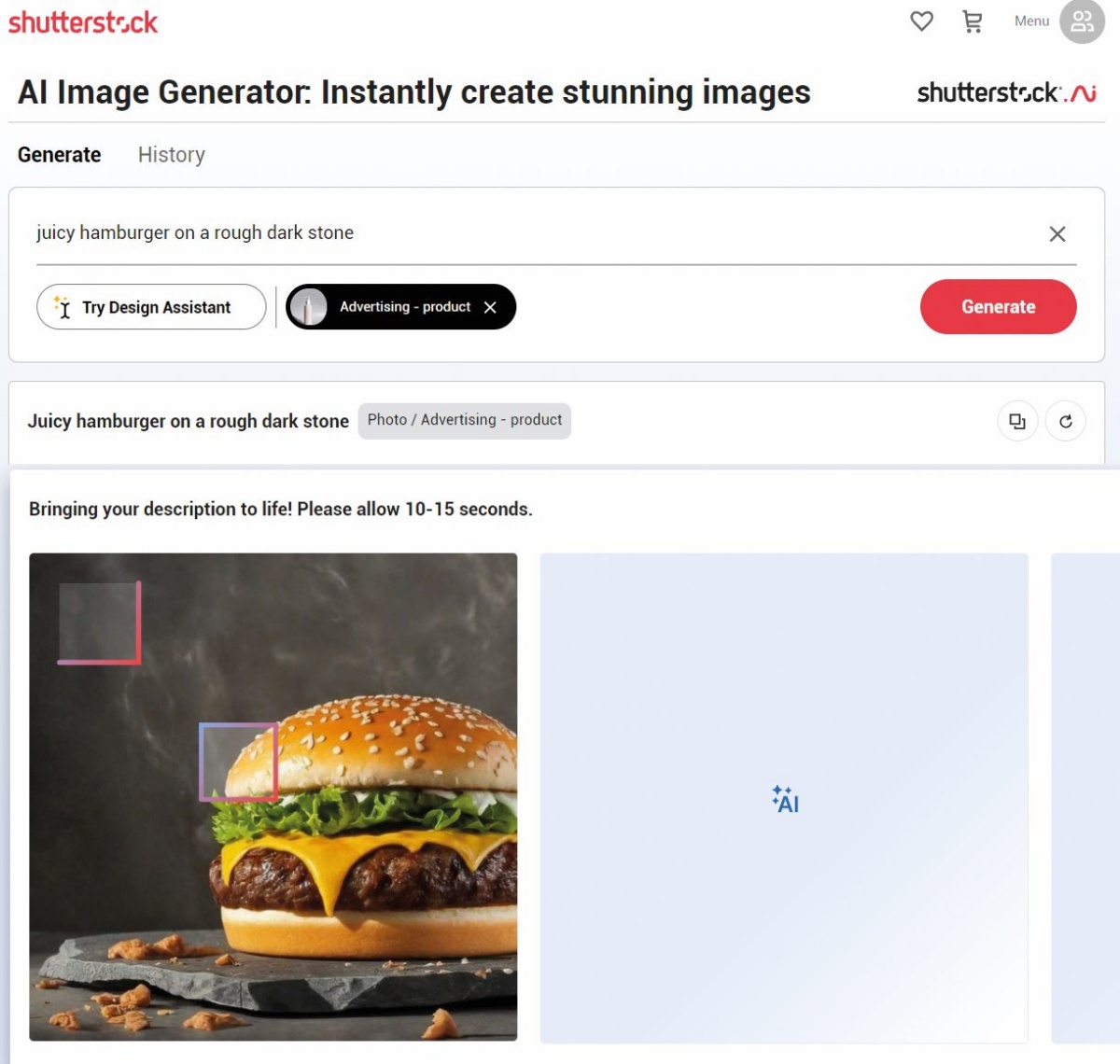The width and height of the screenshot is (1120, 1064).
Task: Clear the prompt with the X icon
Action: [x=1057, y=233]
